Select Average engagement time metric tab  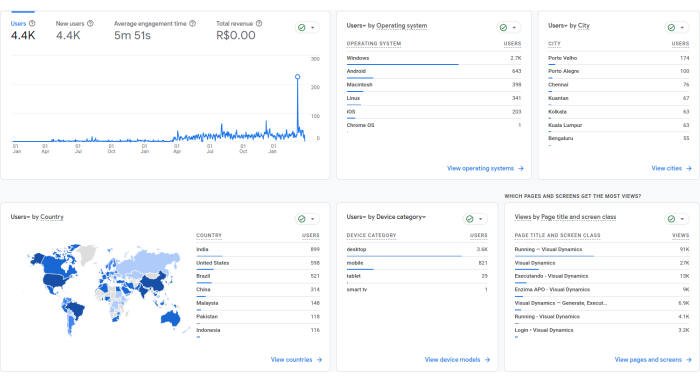(x=155, y=30)
